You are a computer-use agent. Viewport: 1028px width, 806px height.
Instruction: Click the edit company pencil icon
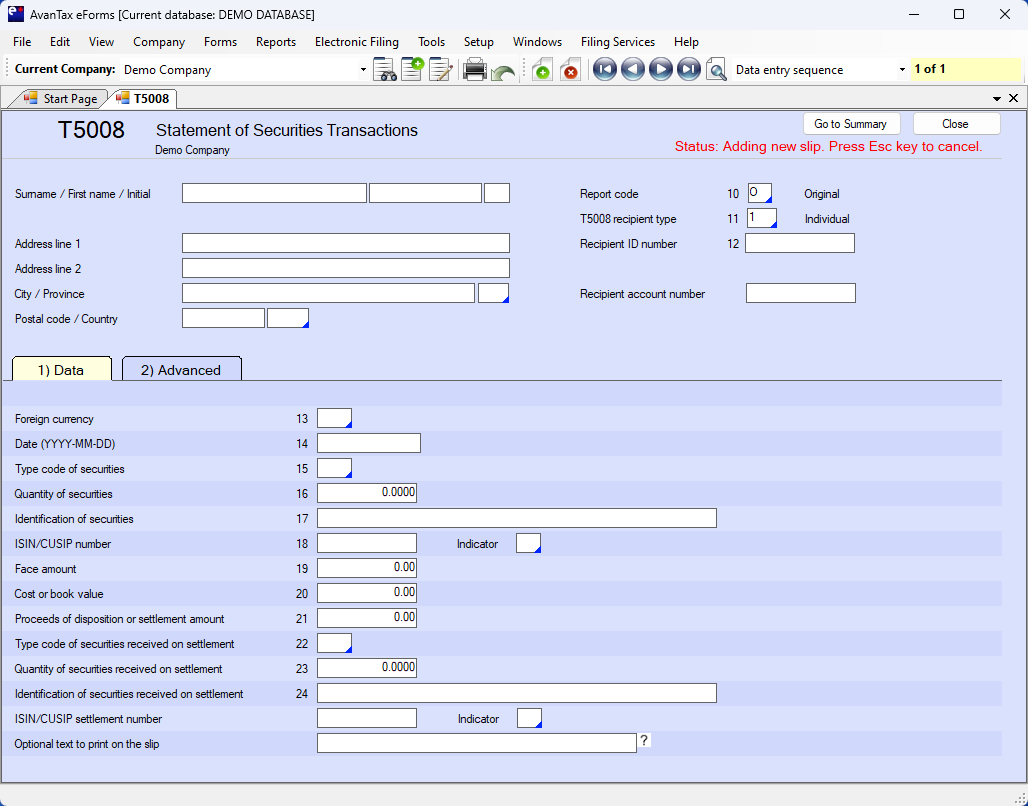(x=440, y=70)
